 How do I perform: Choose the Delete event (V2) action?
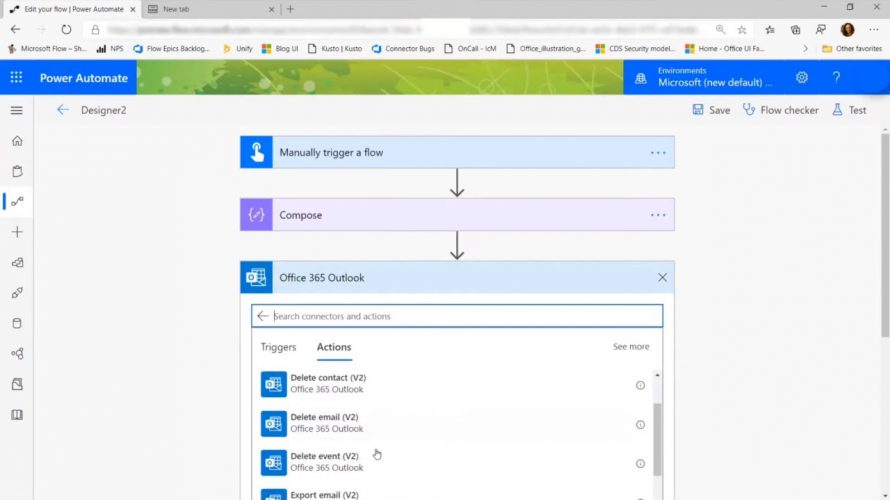click(x=454, y=462)
